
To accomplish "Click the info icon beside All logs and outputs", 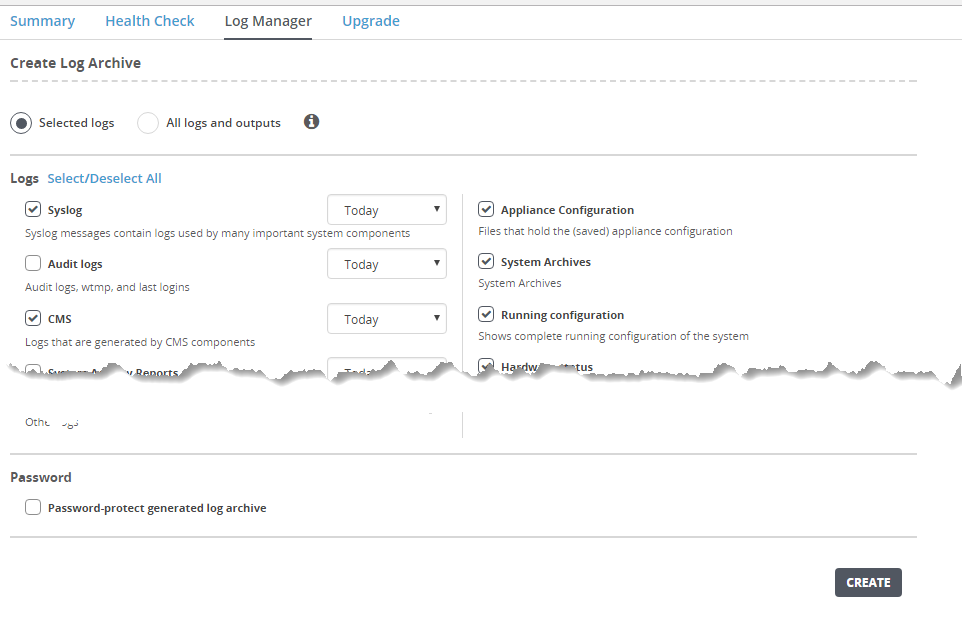I will click(312, 121).
